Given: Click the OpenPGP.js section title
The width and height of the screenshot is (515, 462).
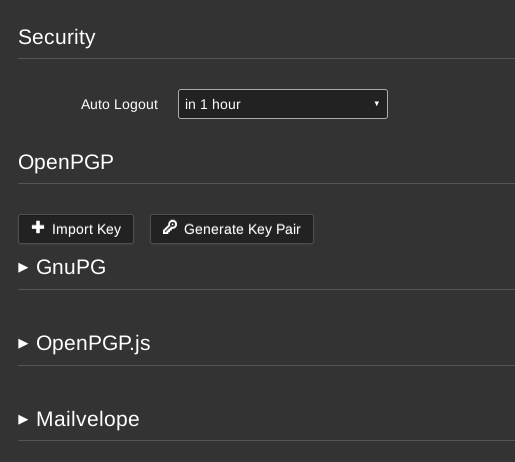Looking at the screenshot, I should (93, 343).
